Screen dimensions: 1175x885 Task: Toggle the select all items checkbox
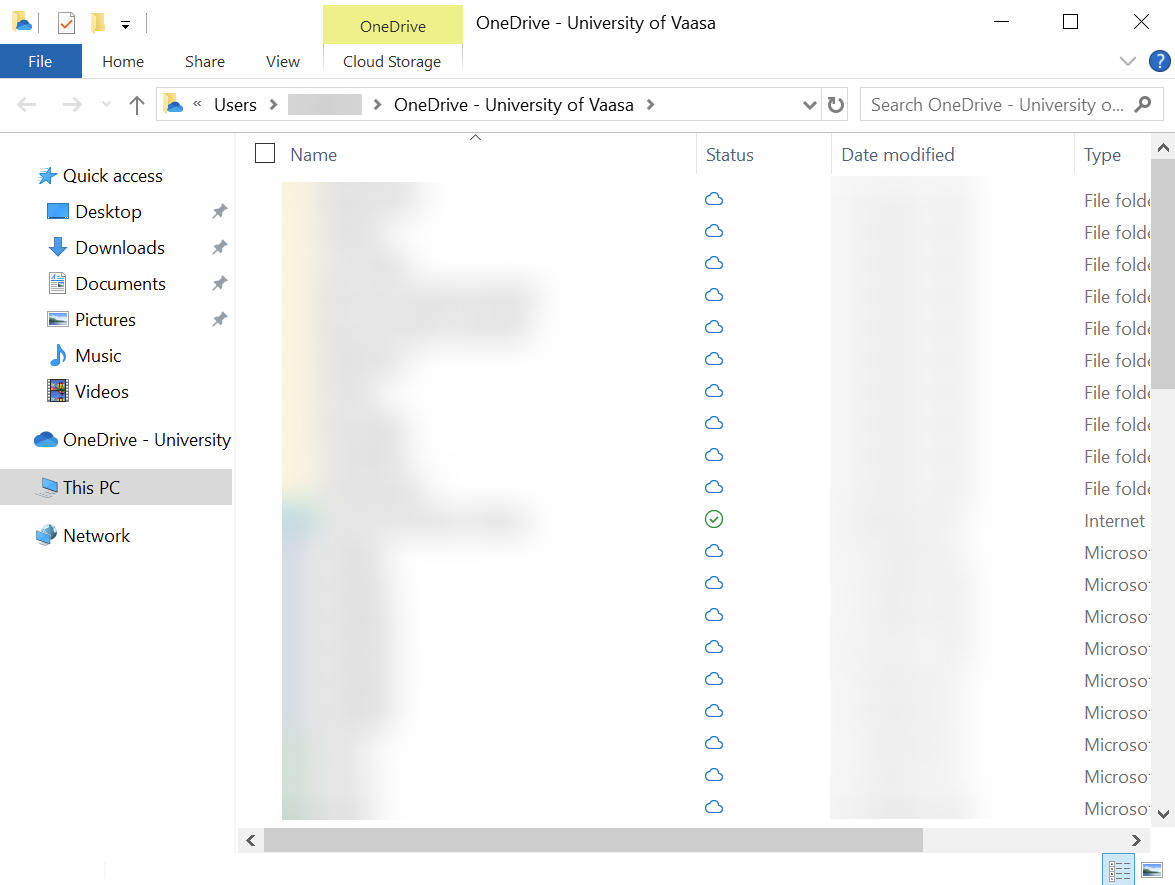click(265, 153)
